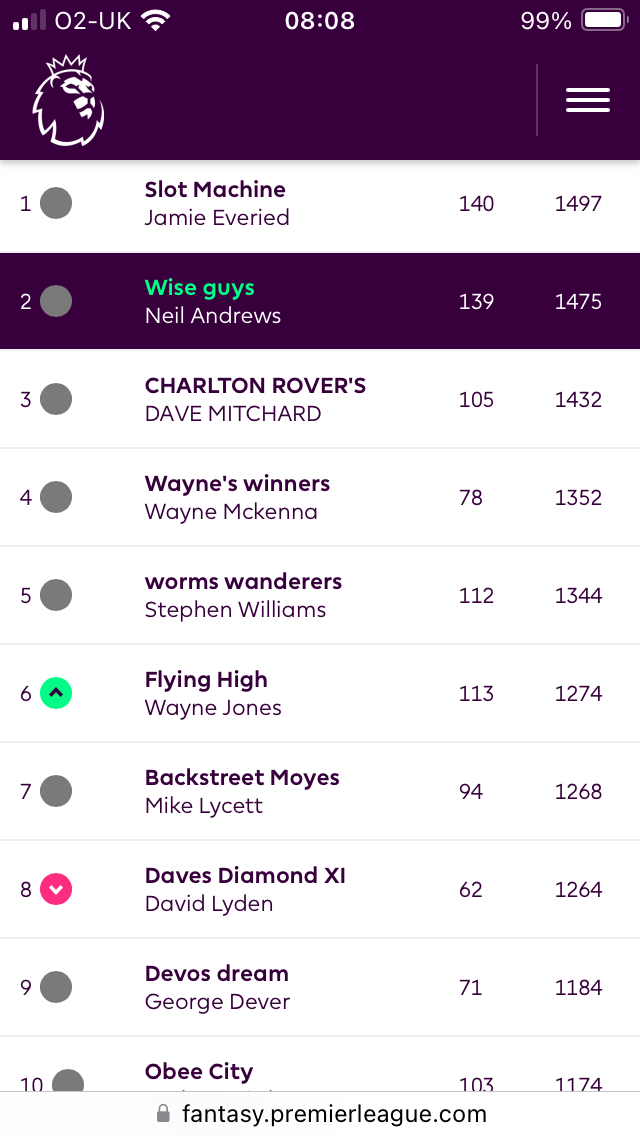
Task: Click grey dot beside Backstreet Moyes
Action: click(56, 791)
